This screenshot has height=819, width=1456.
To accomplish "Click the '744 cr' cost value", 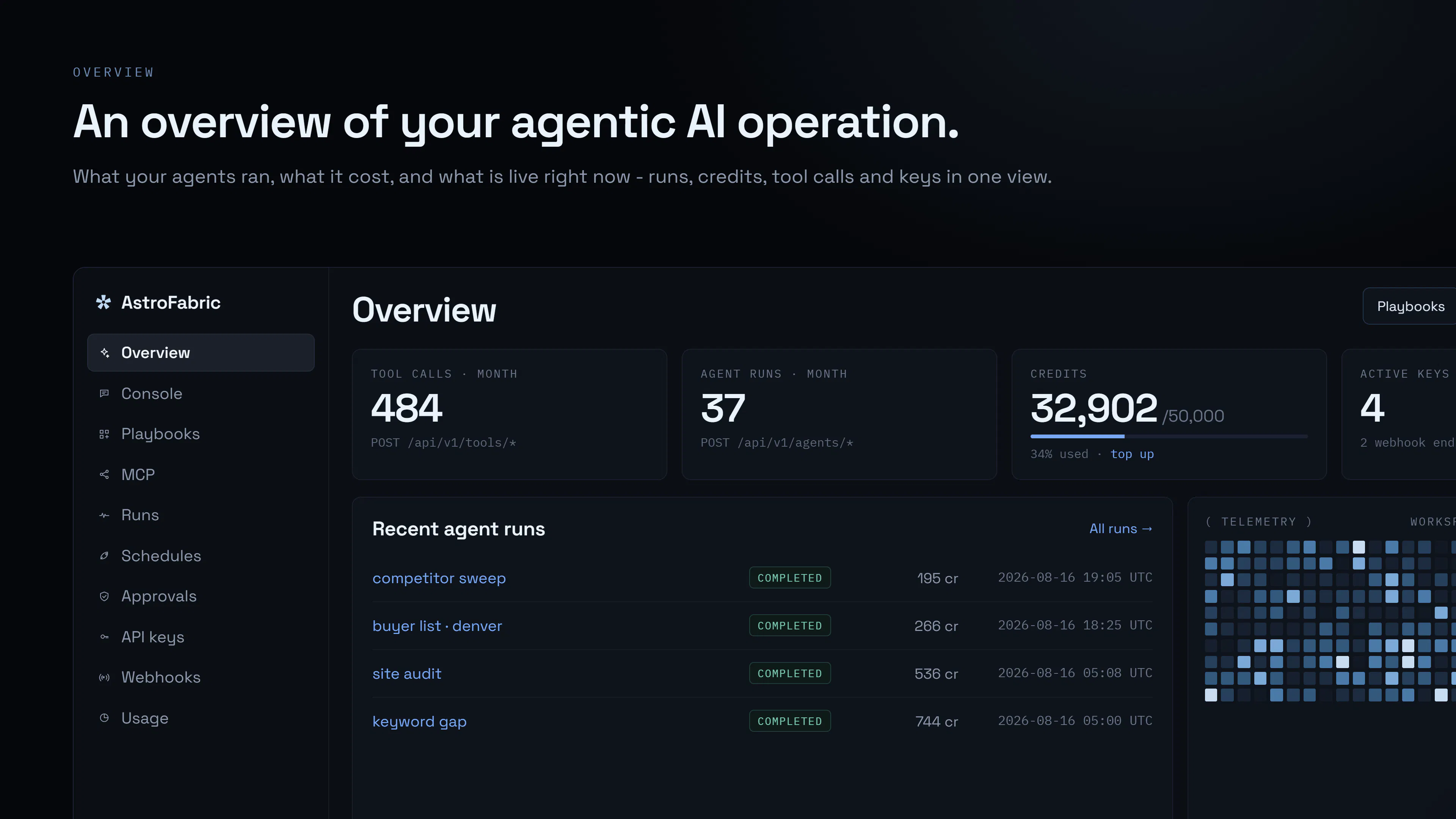I will click(x=937, y=722).
